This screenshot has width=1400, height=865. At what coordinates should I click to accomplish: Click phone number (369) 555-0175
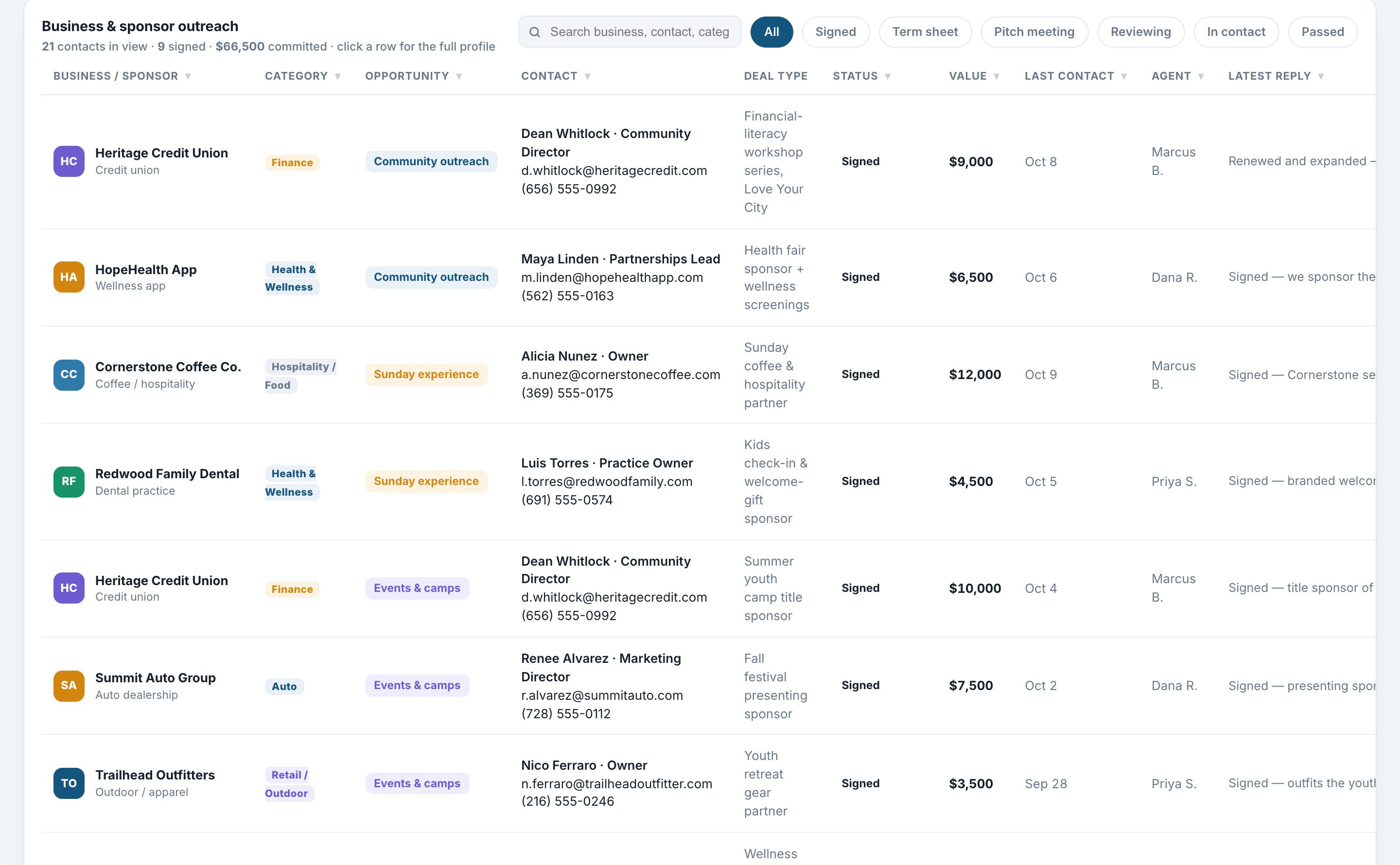pyautogui.click(x=567, y=393)
